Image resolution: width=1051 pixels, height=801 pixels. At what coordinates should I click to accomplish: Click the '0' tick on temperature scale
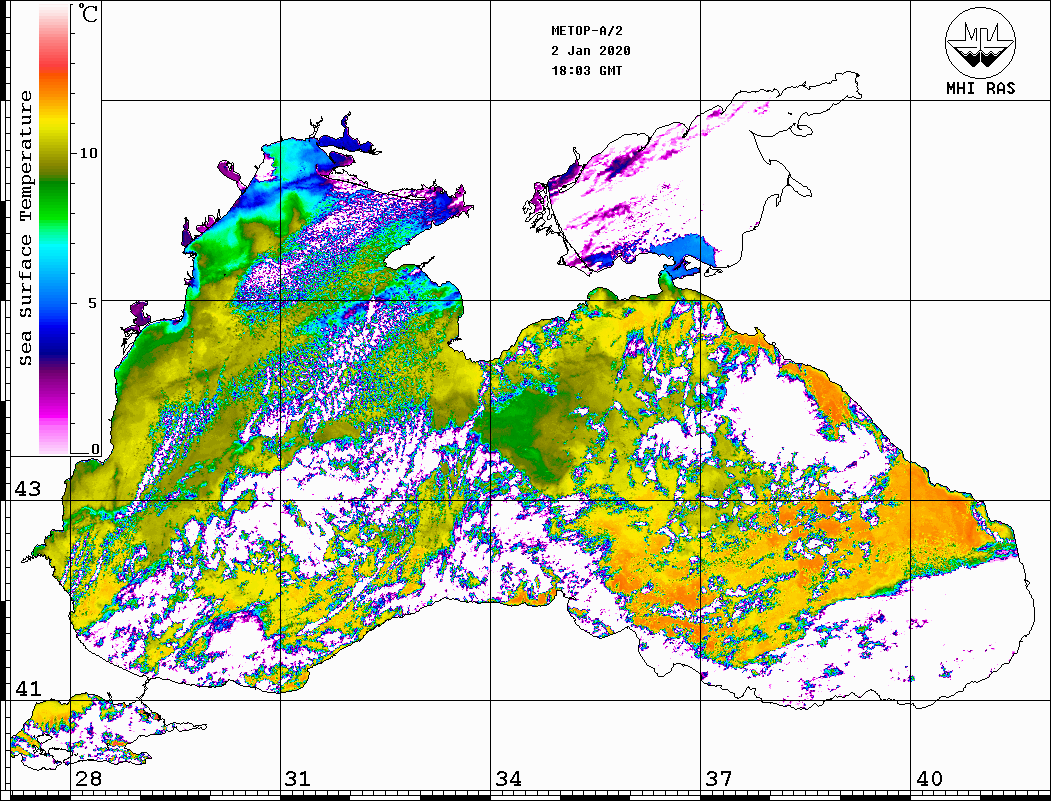[95, 449]
